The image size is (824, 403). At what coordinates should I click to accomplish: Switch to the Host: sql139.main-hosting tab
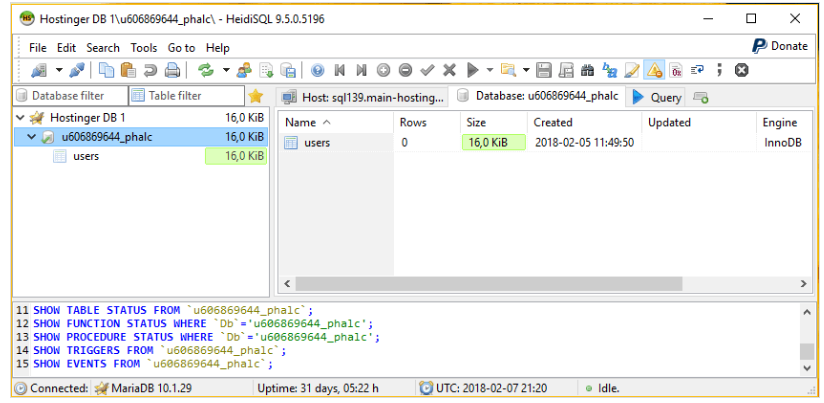[x=362, y=97]
